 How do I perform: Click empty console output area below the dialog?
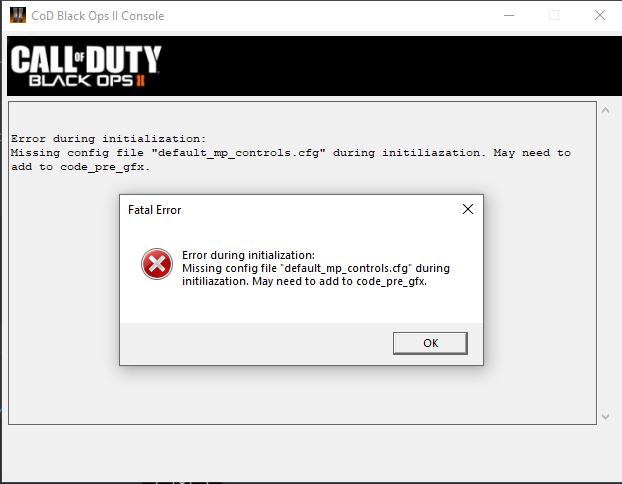[x=301, y=395]
